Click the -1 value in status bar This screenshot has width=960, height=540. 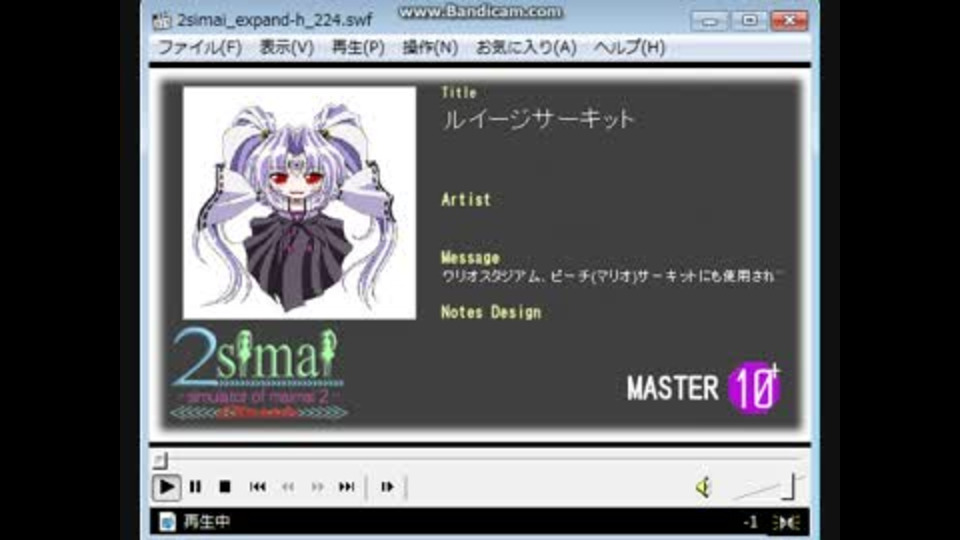[x=750, y=522]
